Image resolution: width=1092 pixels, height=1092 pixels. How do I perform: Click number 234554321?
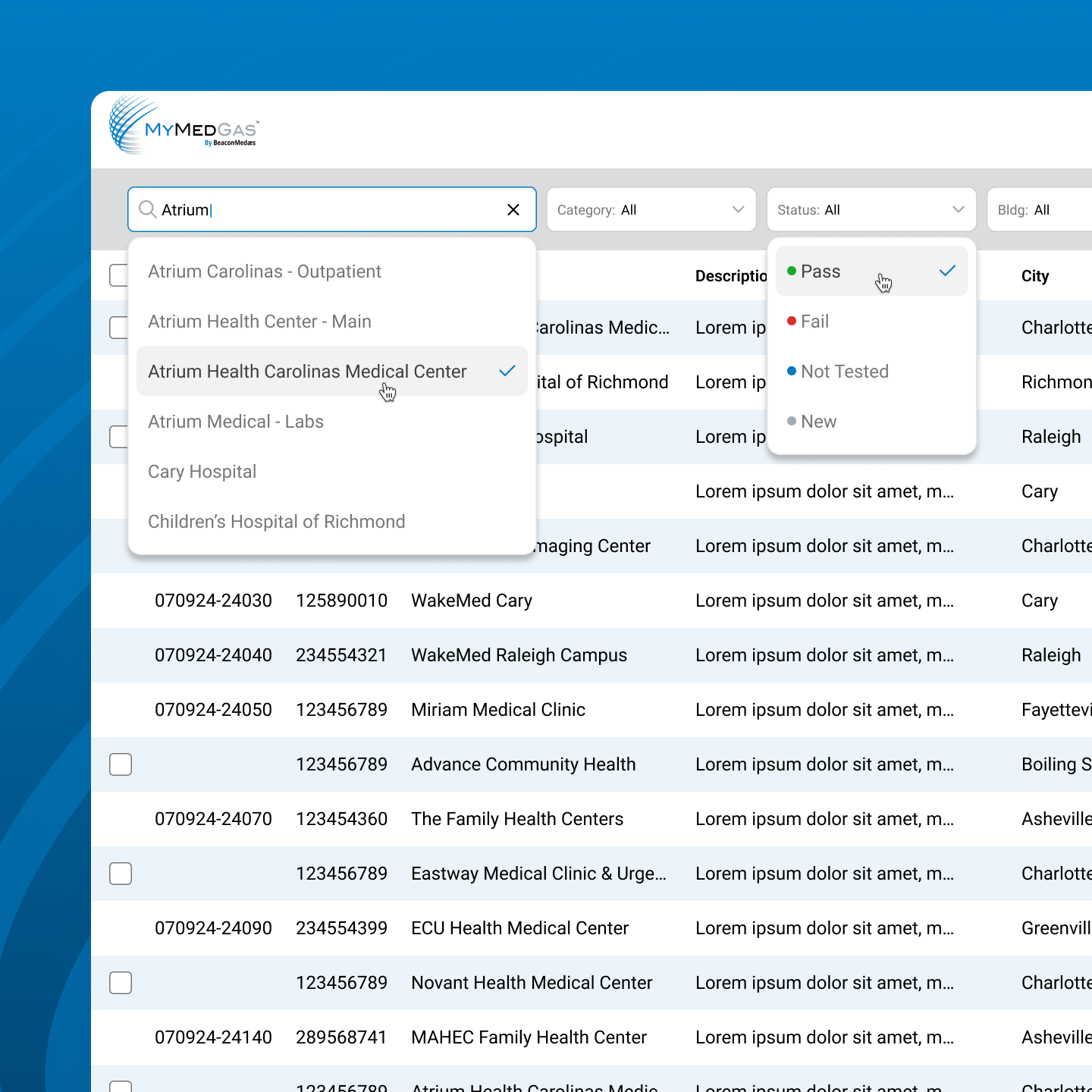pyautogui.click(x=341, y=655)
